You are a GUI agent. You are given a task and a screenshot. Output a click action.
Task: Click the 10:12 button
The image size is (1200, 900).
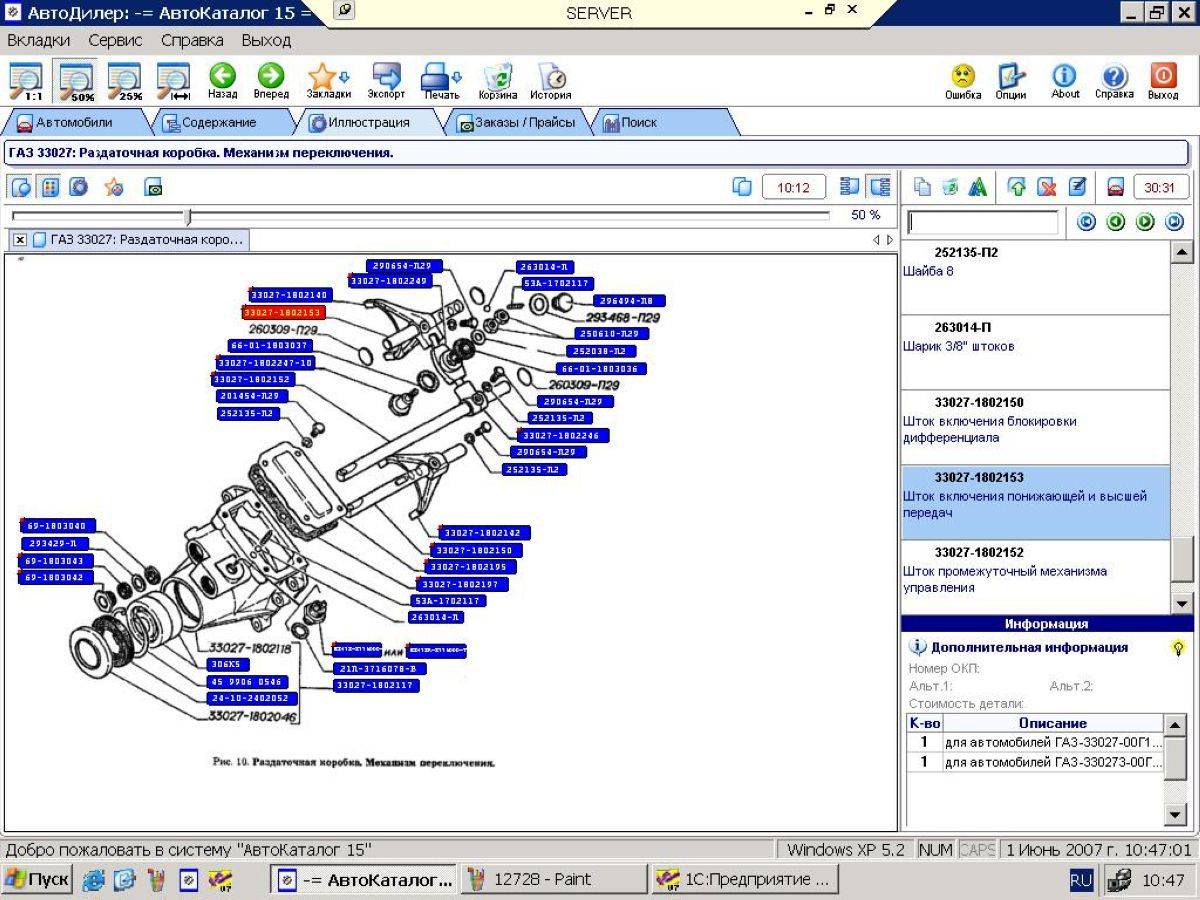point(793,187)
